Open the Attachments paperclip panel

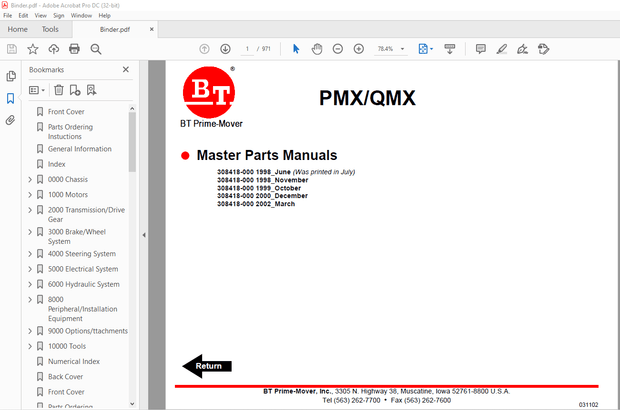[11, 120]
